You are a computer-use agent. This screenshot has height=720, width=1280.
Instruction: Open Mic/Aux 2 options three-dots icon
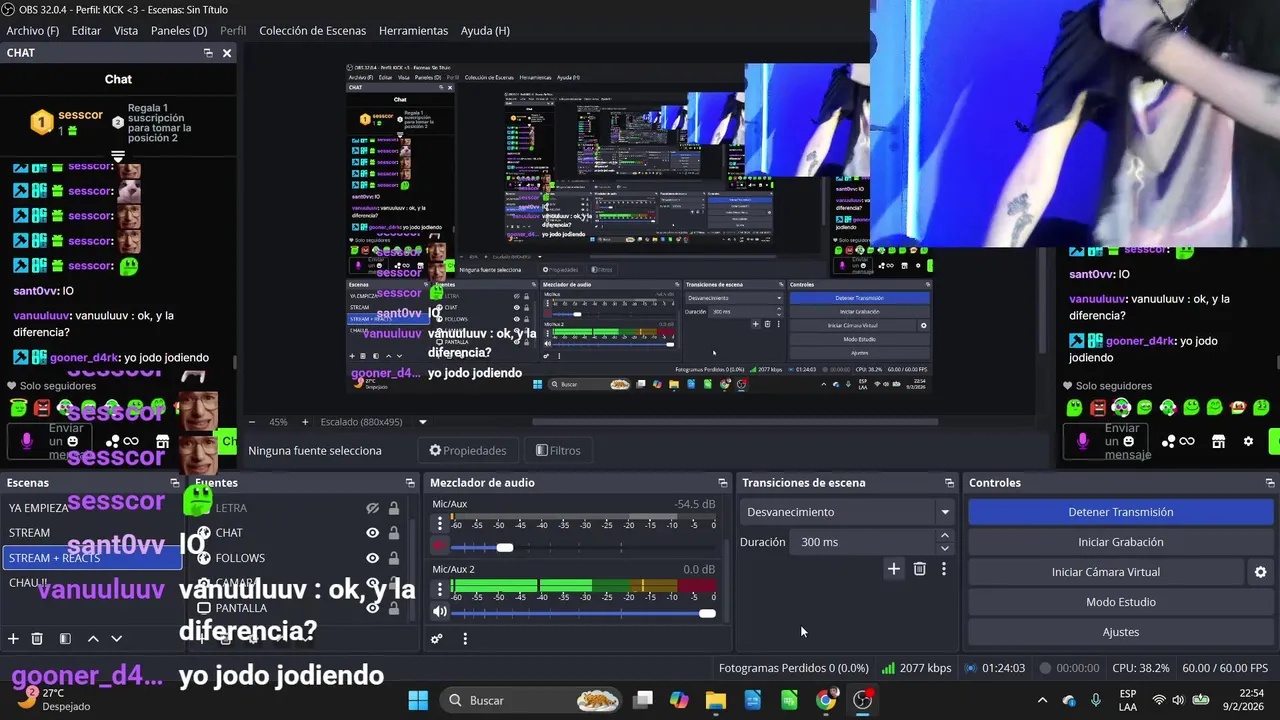coord(440,589)
